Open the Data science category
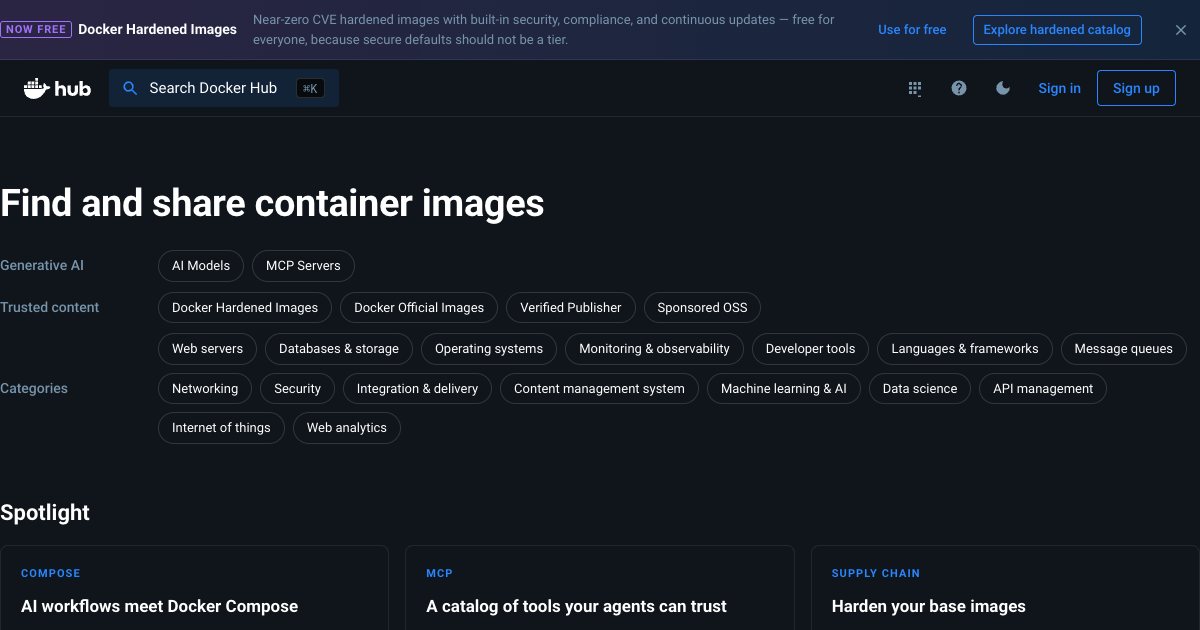The height and width of the screenshot is (630, 1200). (x=920, y=389)
